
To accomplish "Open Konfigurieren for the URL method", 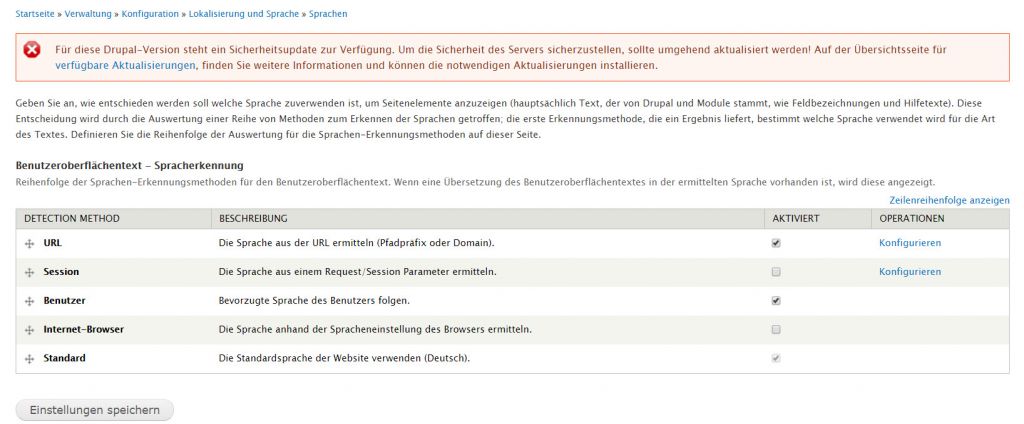I will pos(910,243).
